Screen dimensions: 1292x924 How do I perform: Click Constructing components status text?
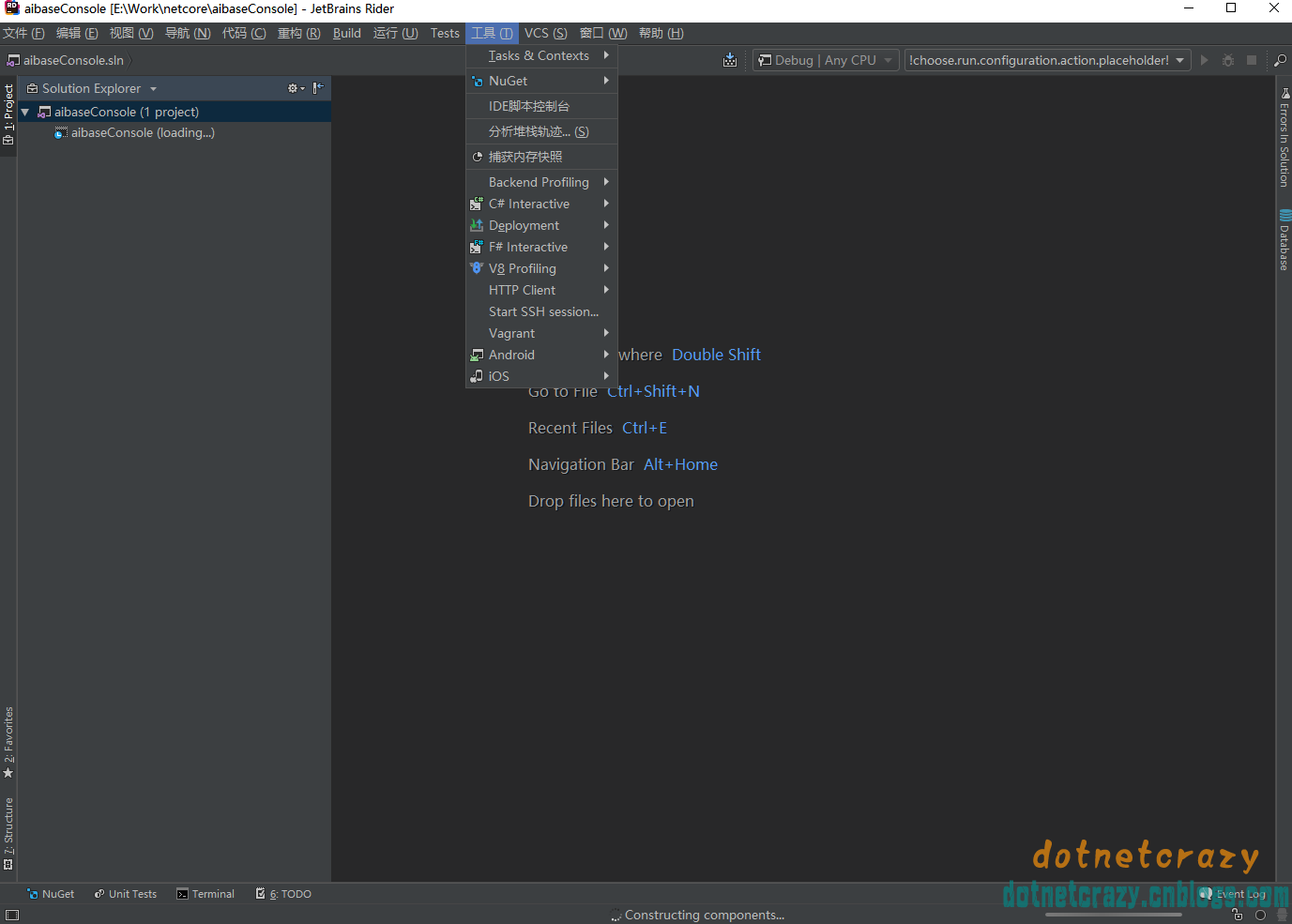point(705,915)
